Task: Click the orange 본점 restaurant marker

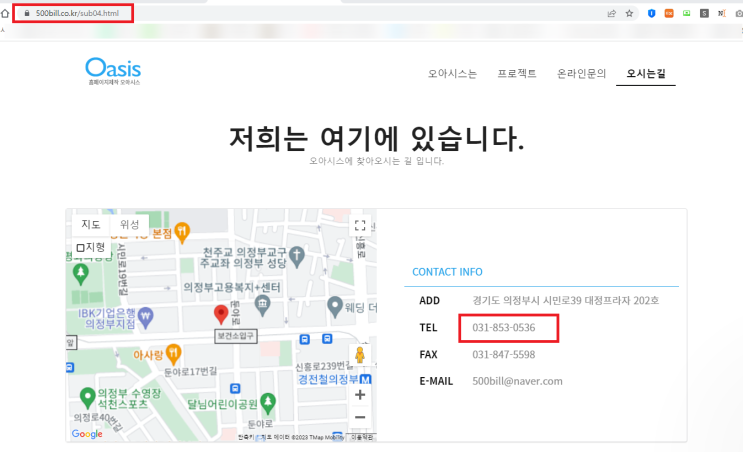Action: pos(182,232)
